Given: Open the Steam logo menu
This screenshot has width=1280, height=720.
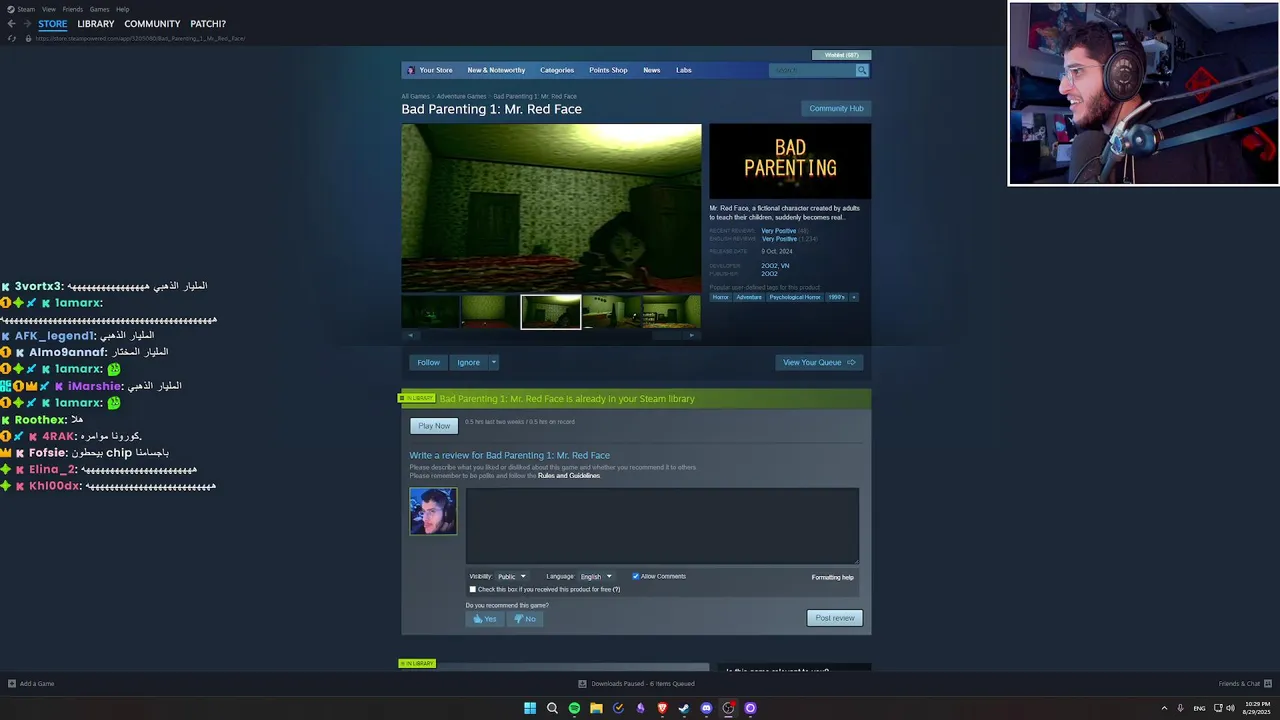Looking at the screenshot, I should [9, 9].
